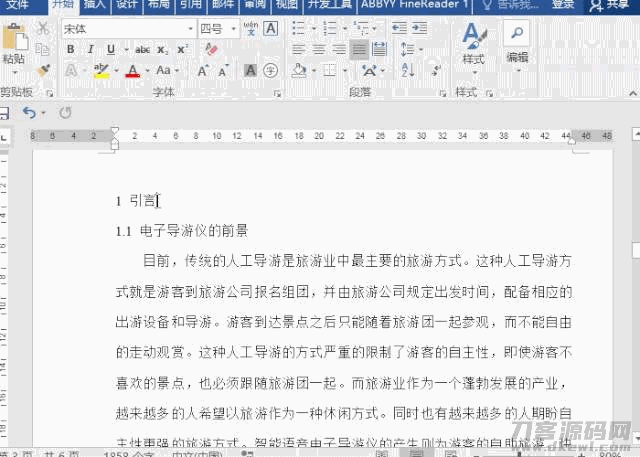Open the ABBYY FineReader tab
This screenshot has height=457, width=640.
tap(415, 5)
